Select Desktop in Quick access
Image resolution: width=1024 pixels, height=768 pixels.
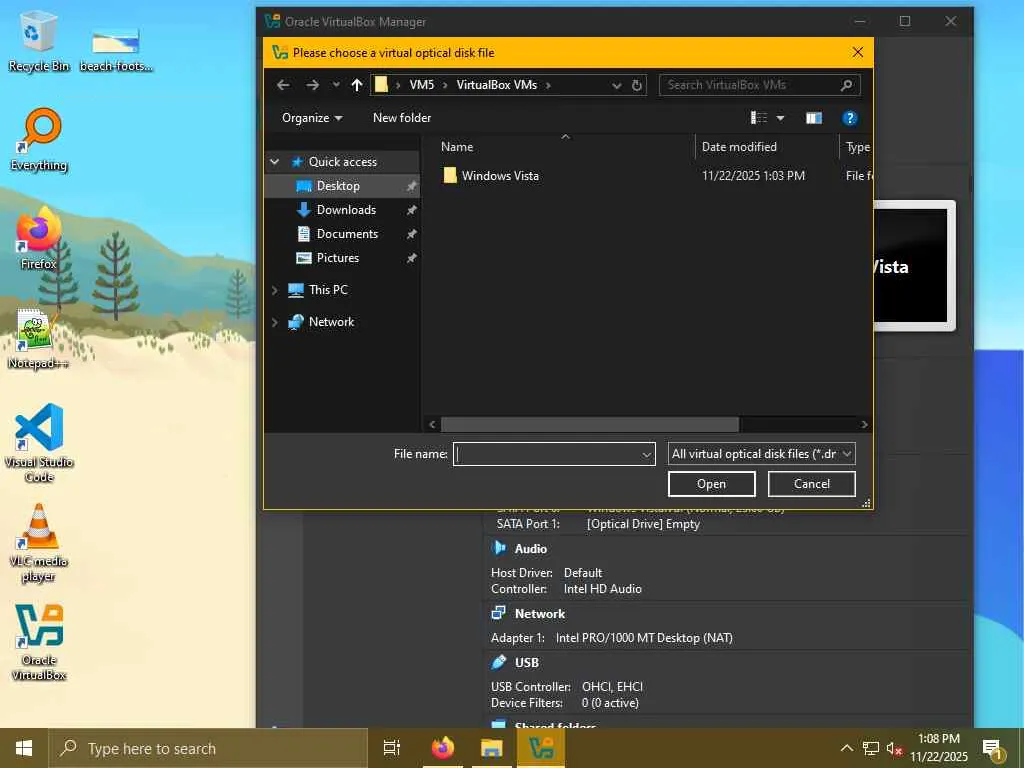[338, 185]
